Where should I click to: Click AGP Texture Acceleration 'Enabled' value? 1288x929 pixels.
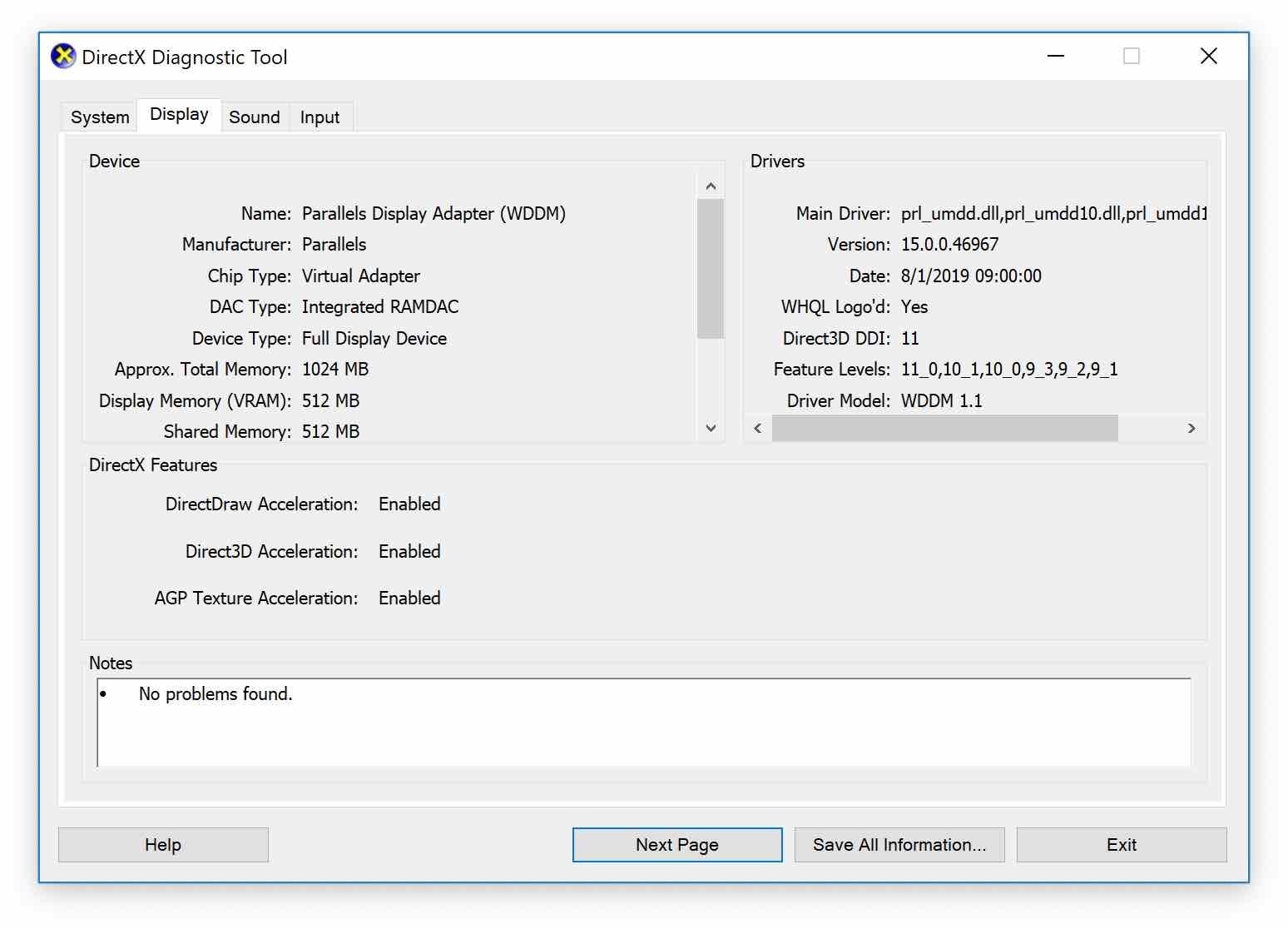409,599
